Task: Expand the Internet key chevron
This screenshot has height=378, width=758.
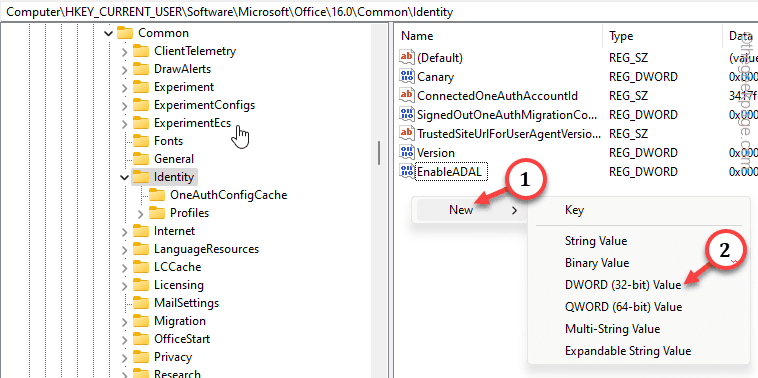Action: [124, 232]
